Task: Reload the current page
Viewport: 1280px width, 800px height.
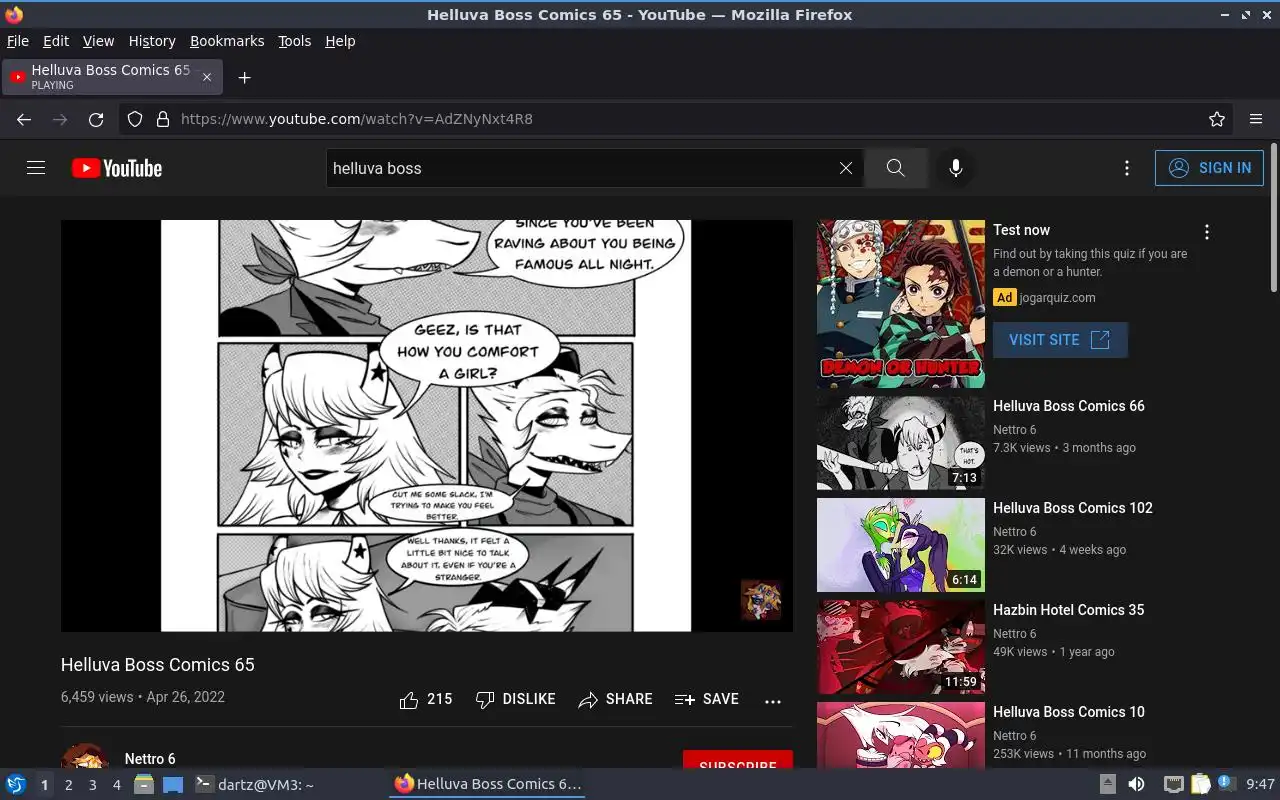Action: tap(96, 119)
